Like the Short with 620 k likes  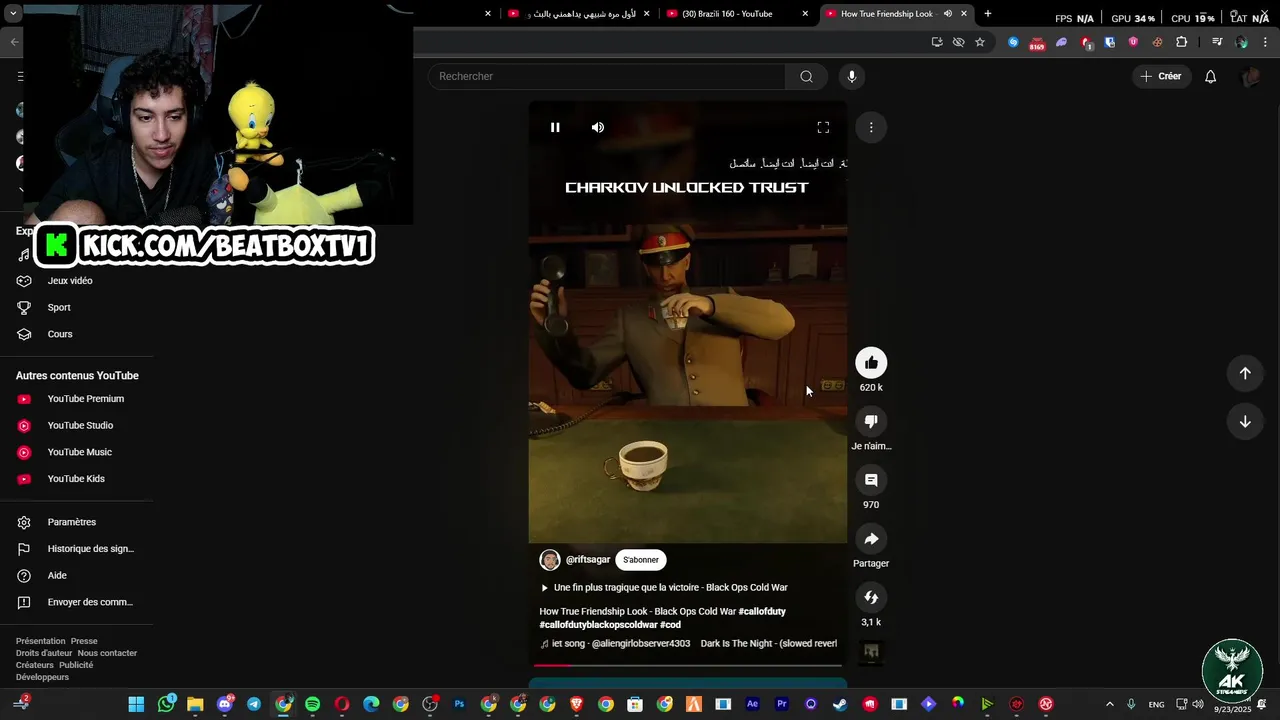point(871,363)
